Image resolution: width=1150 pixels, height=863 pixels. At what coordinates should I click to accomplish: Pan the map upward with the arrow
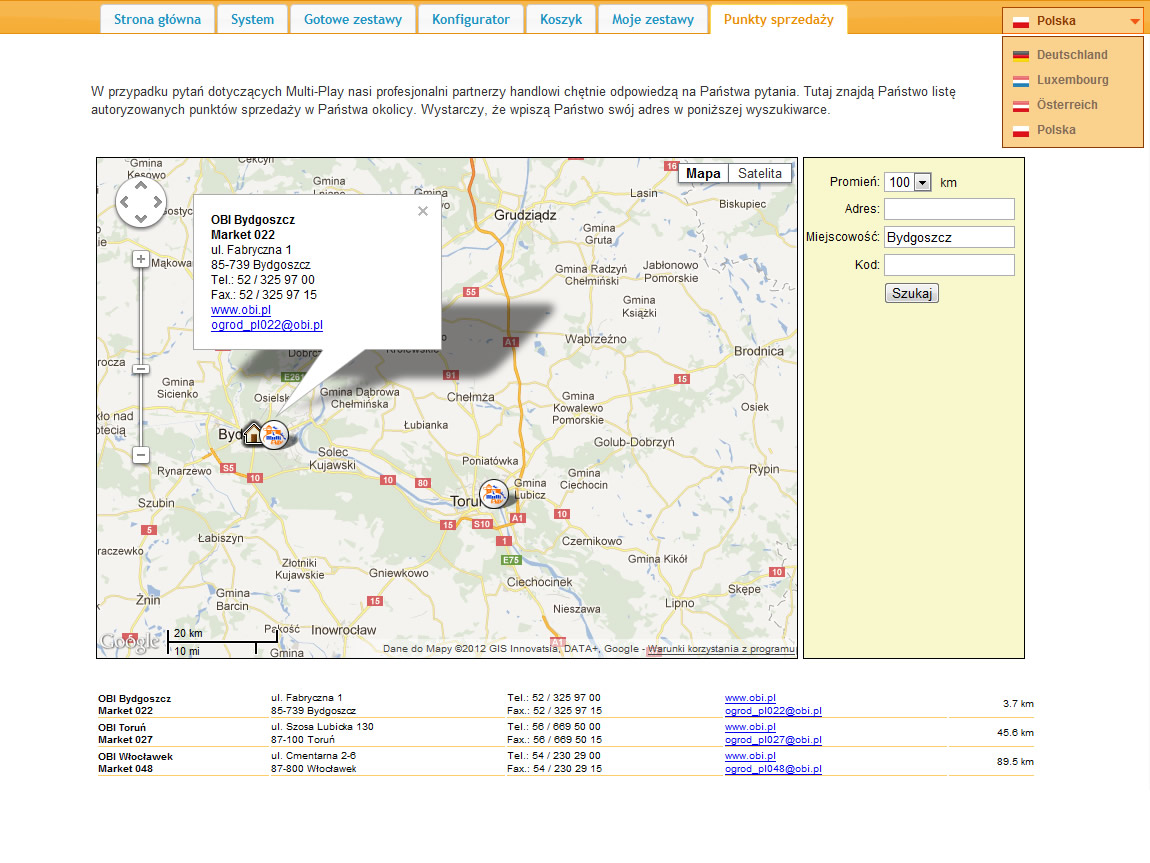click(141, 186)
